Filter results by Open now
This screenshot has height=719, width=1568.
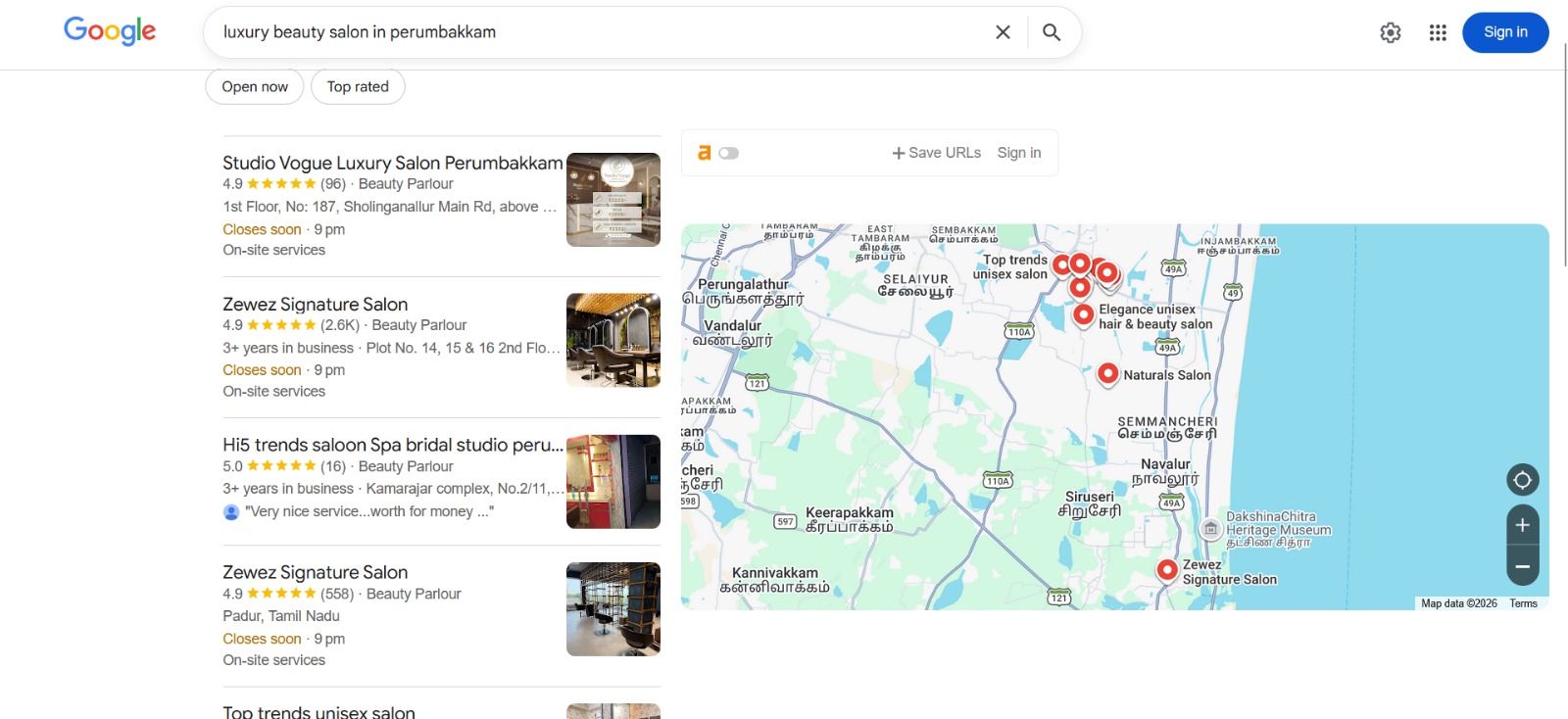point(255,86)
